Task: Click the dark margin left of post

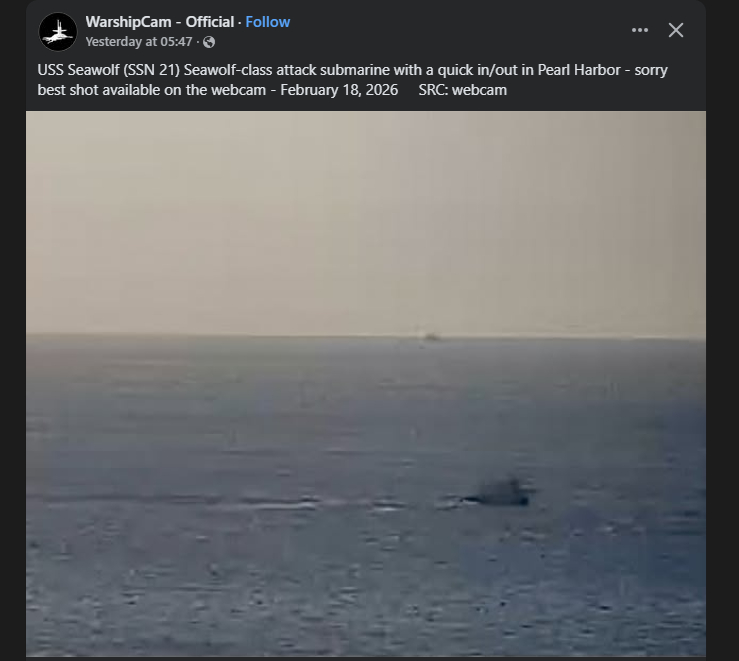Action: (x=13, y=330)
